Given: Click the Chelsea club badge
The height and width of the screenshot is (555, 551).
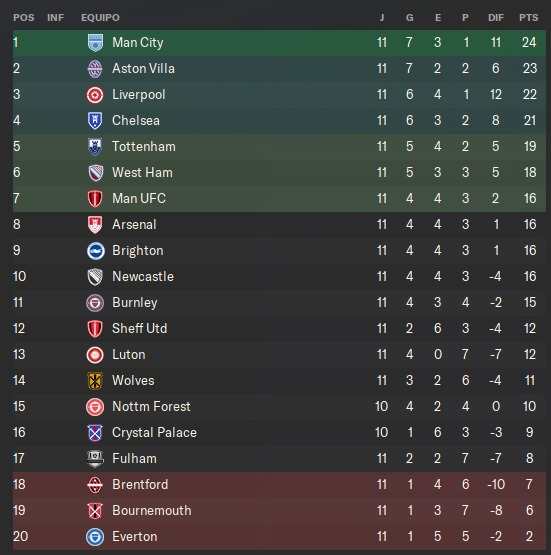Looking at the screenshot, I should point(95,121).
